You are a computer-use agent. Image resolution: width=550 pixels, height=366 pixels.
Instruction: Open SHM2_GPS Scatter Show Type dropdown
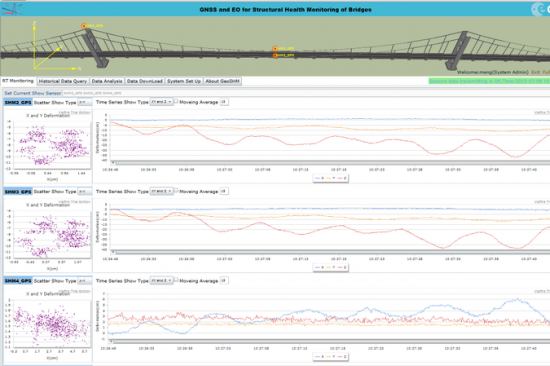85,102
